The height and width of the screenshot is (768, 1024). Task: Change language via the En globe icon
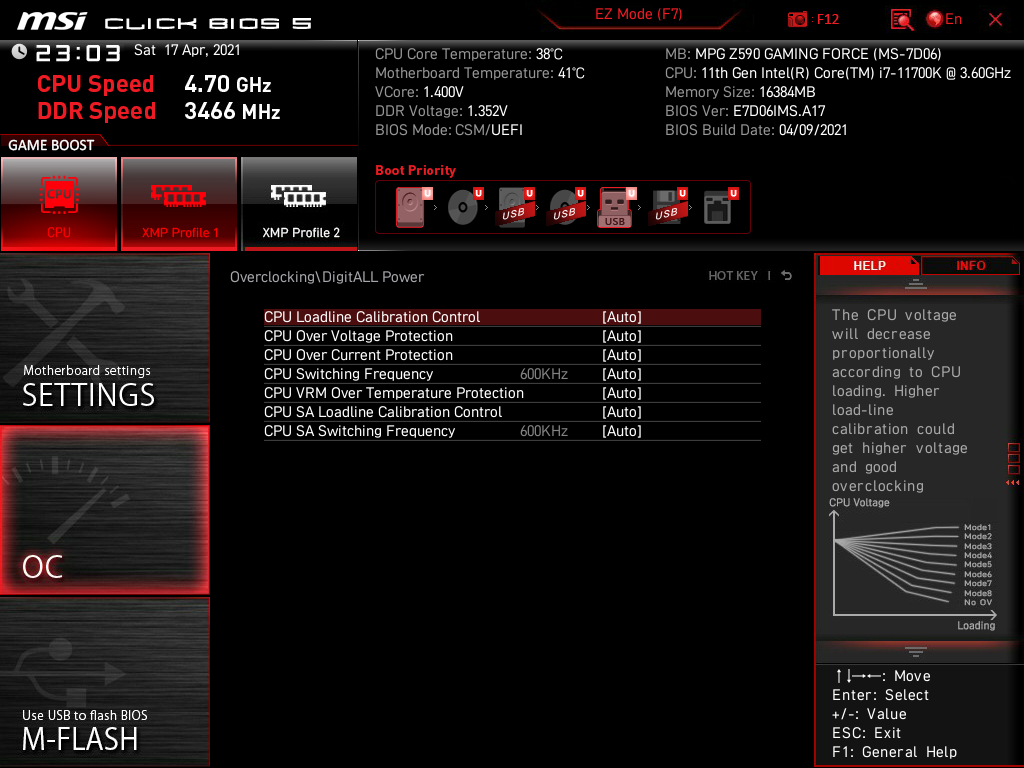click(944, 20)
